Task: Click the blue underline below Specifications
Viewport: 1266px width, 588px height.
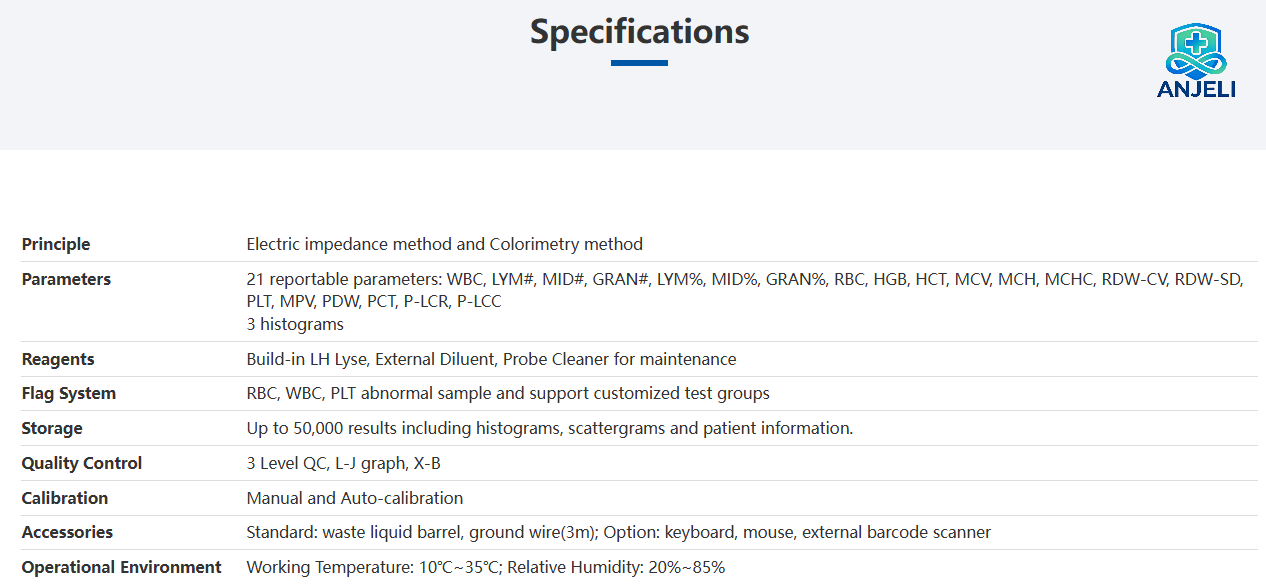Action: (x=639, y=63)
